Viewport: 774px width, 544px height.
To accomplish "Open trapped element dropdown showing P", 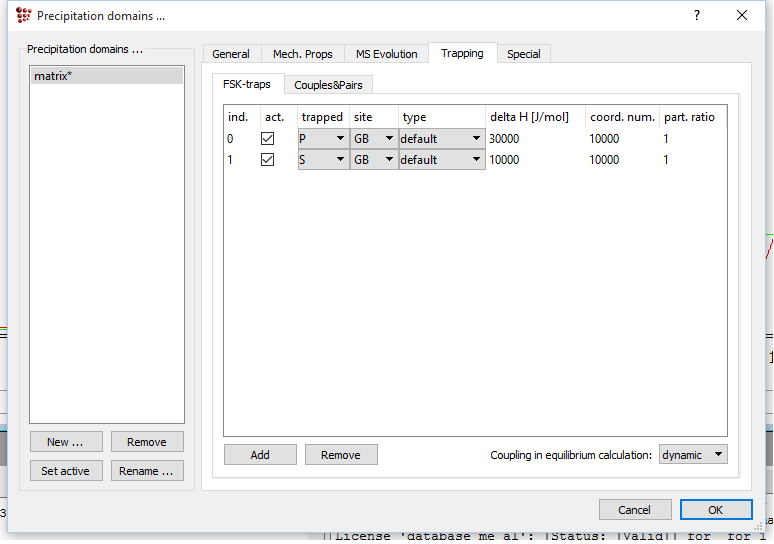I will coord(323,139).
